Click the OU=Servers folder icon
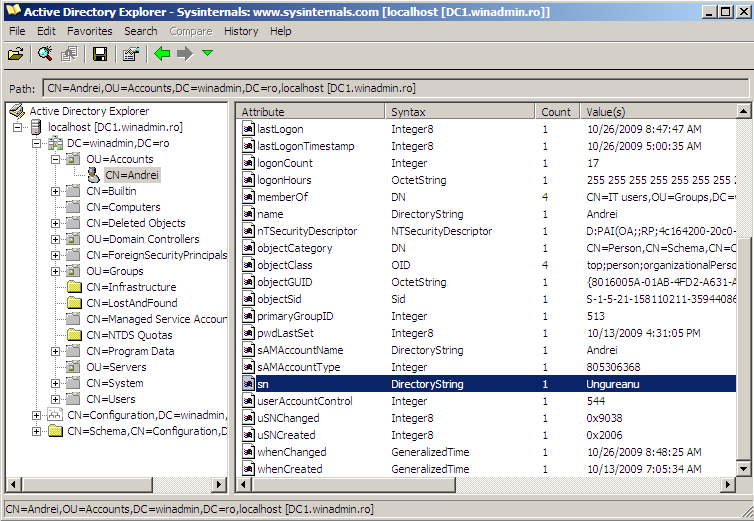The width and height of the screenshot is (754, 521). pyautogui.click(x=74, y=367)
